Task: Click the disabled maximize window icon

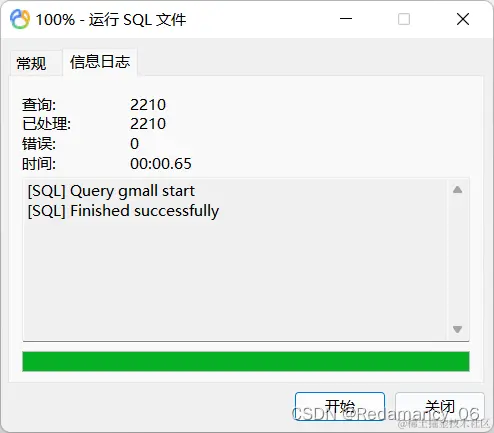Action: 404,19
